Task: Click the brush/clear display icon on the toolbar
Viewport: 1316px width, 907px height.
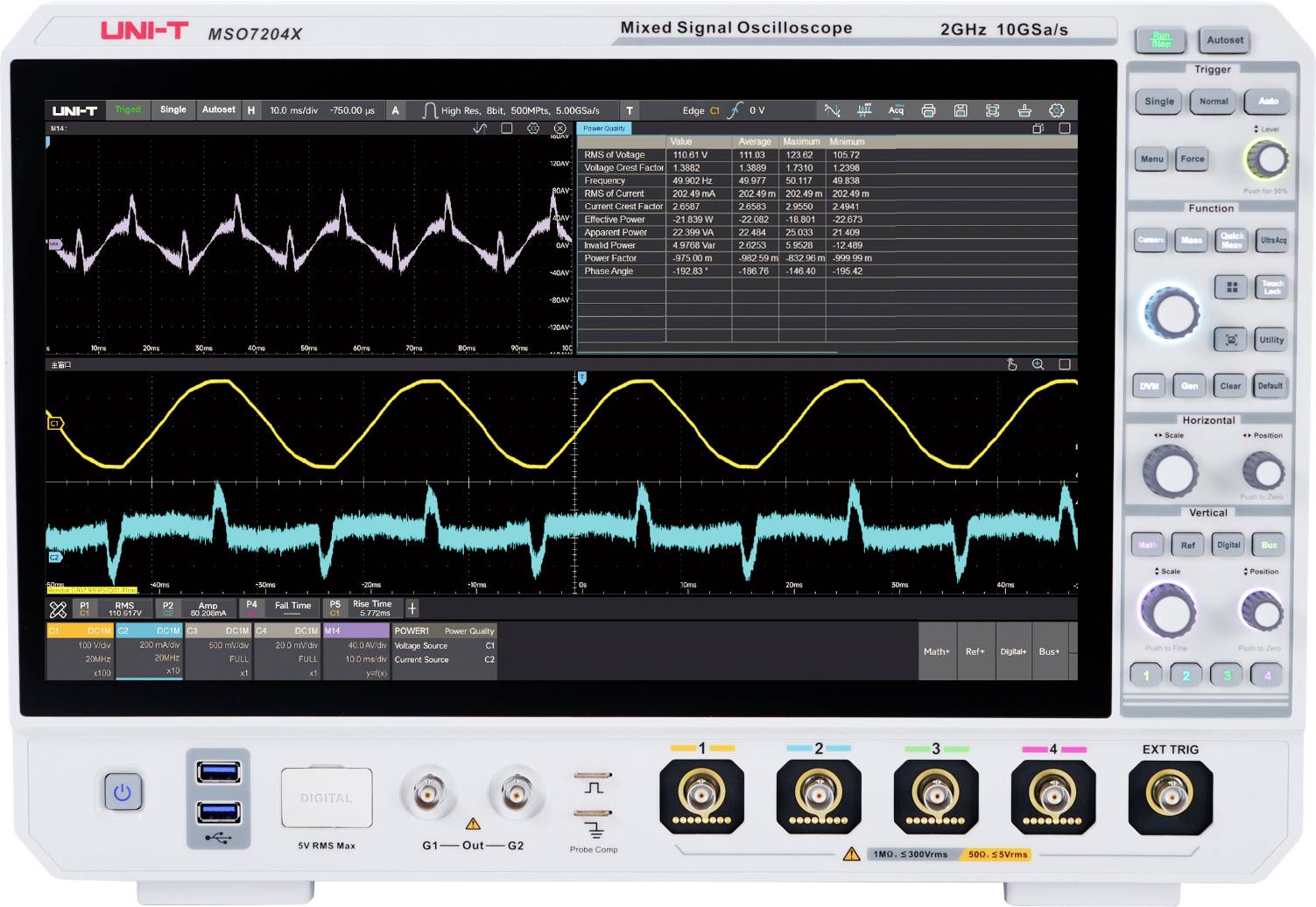Action: click(x=1024, y=110)
